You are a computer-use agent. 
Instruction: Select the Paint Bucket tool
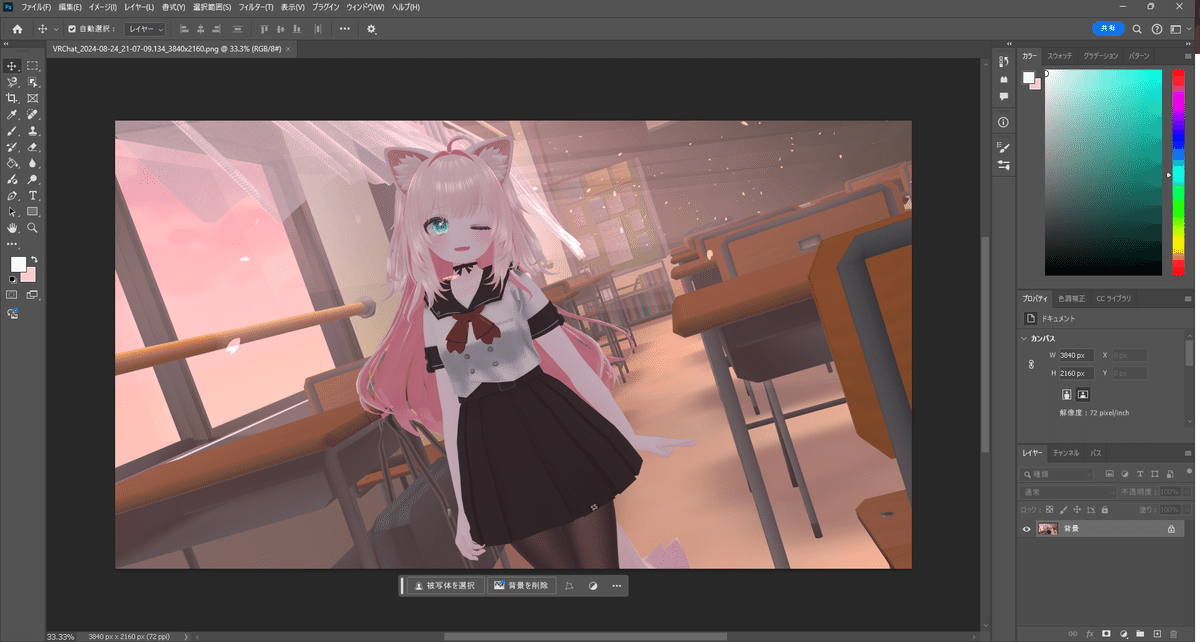click(12, 163)
